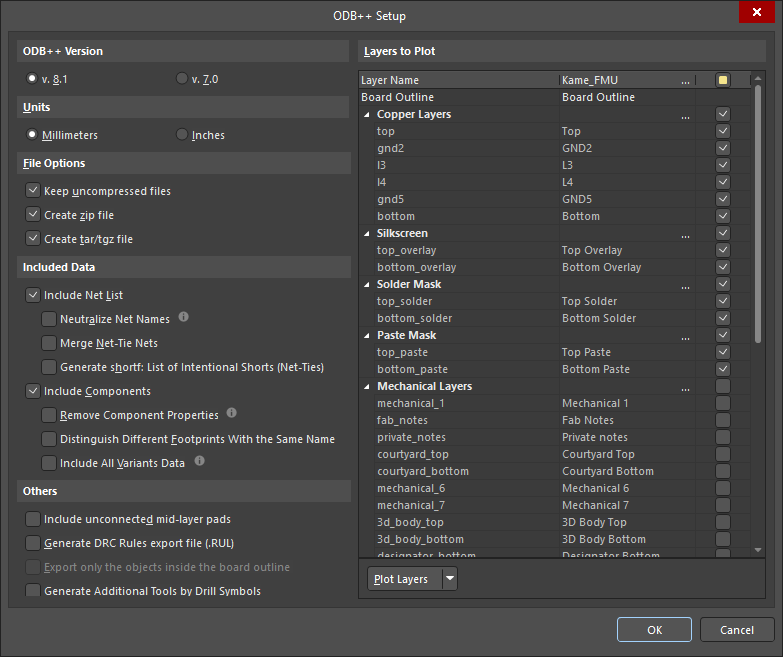The image size is (783, 657).
Task: Uncheck plot for bottom copper layer
Action: 723,216
